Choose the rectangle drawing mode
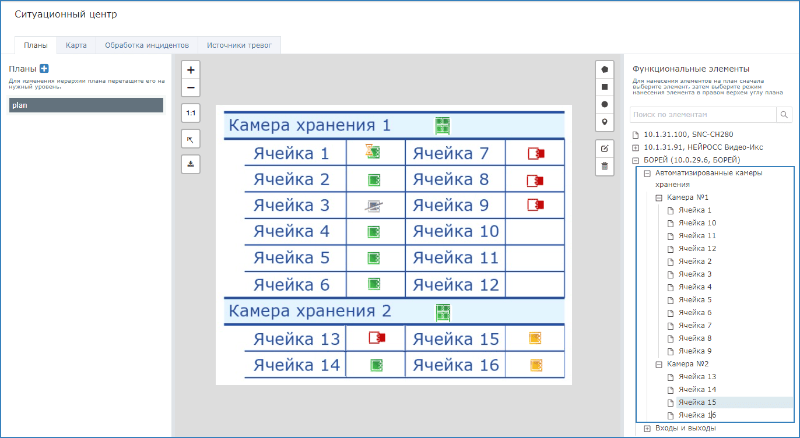This screenshot has height=438, width=800. coord(605,87)
